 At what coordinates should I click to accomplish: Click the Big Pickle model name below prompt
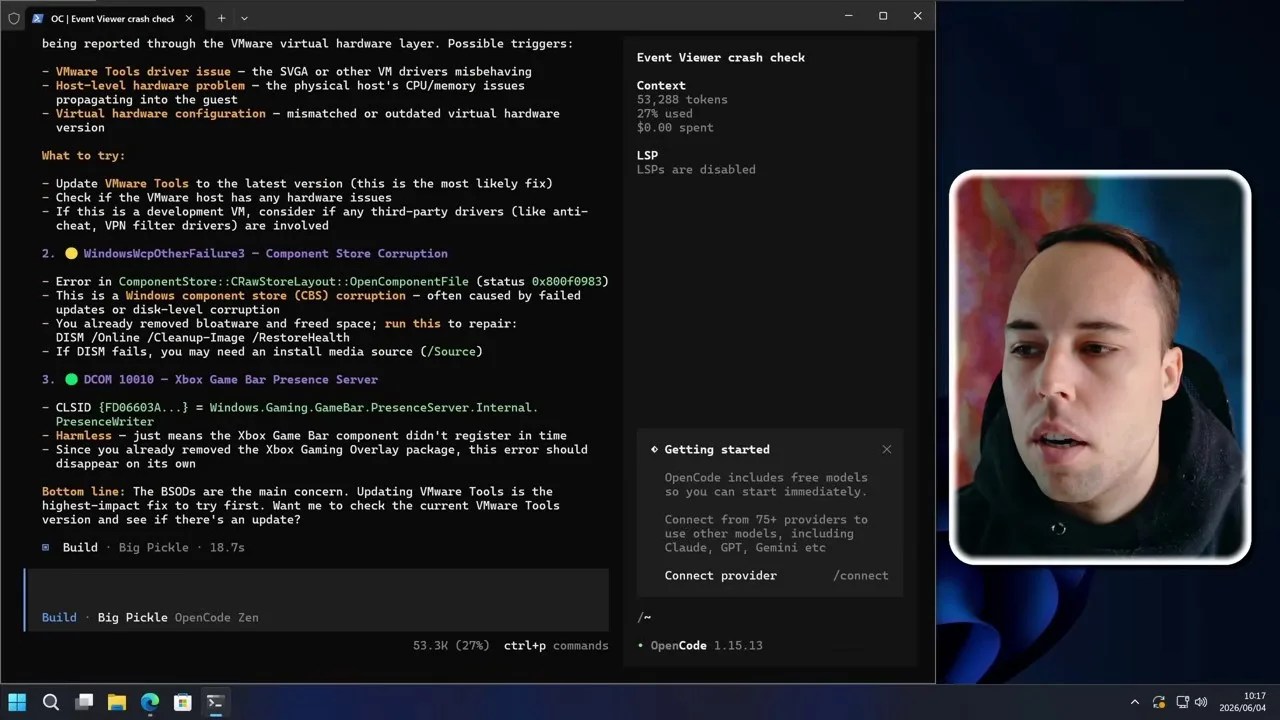(x=132, y=617)
